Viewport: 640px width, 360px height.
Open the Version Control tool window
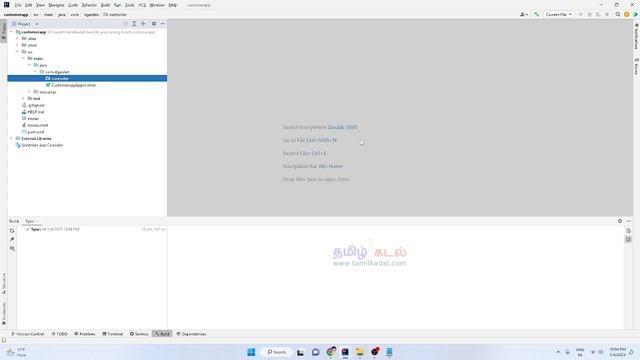pos(27,334)
